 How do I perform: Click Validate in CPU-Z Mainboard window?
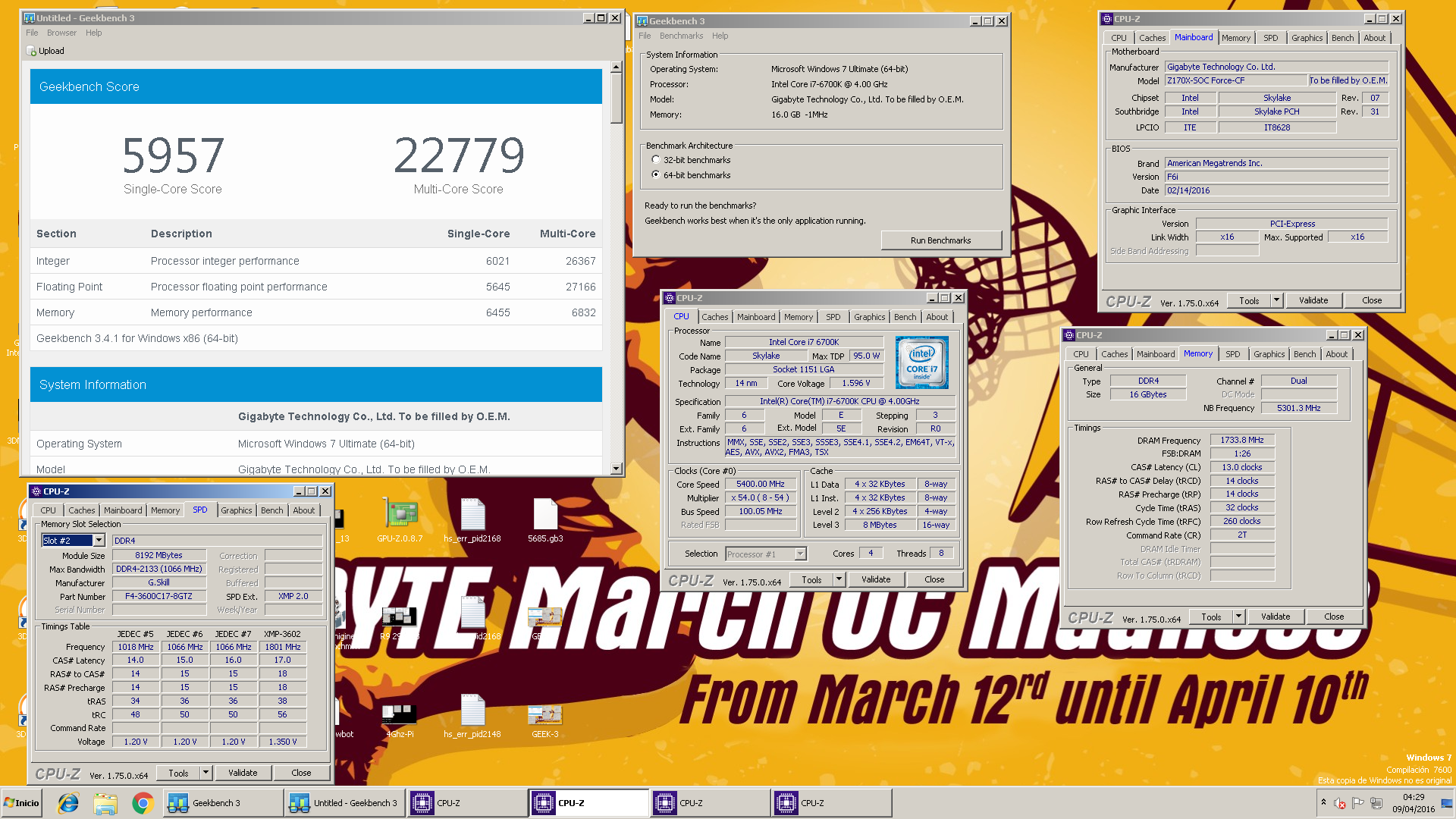point(1313,300)
